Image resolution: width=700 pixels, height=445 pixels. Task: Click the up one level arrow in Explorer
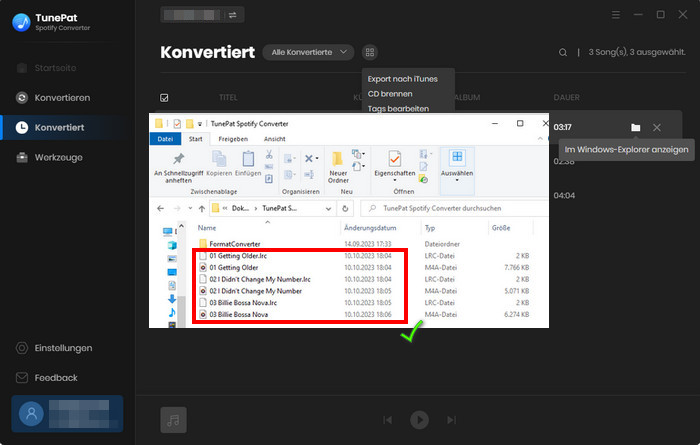[202, 208]
